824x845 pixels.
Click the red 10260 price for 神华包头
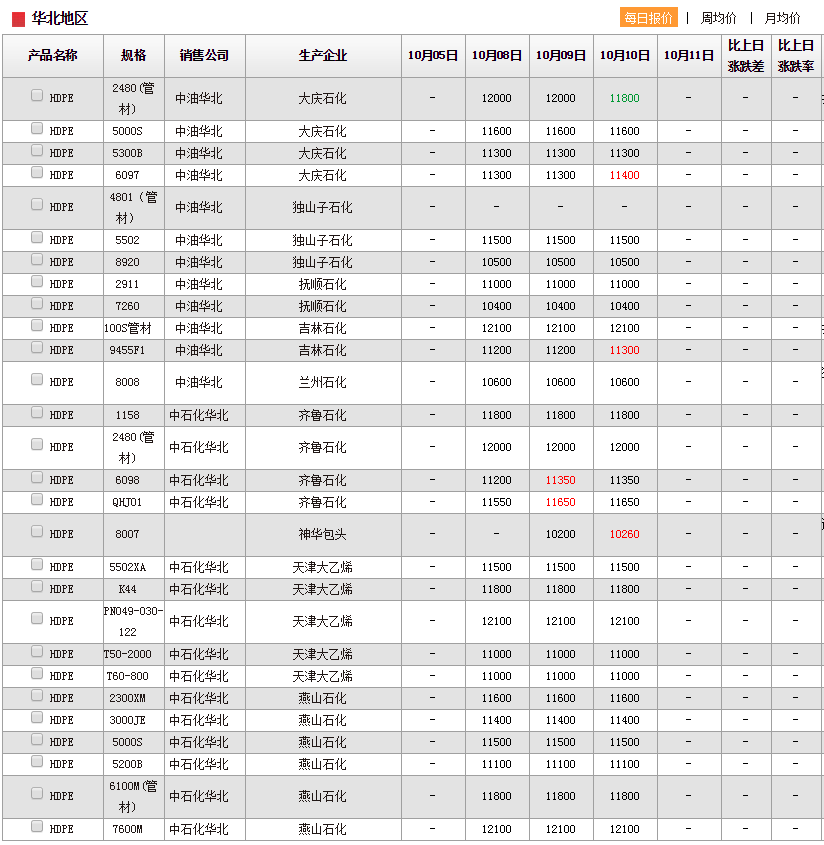(625, 535)
